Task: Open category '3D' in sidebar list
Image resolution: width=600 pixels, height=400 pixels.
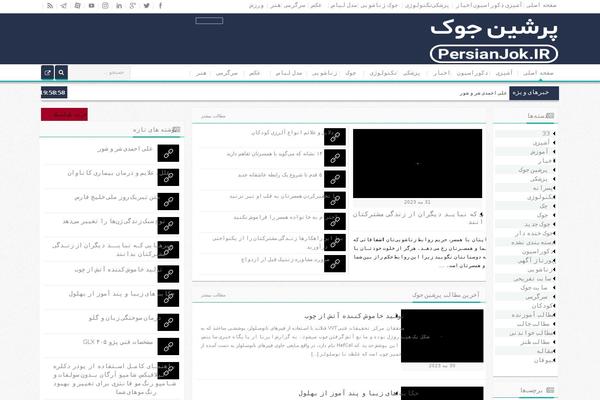Action: [546, 133]
